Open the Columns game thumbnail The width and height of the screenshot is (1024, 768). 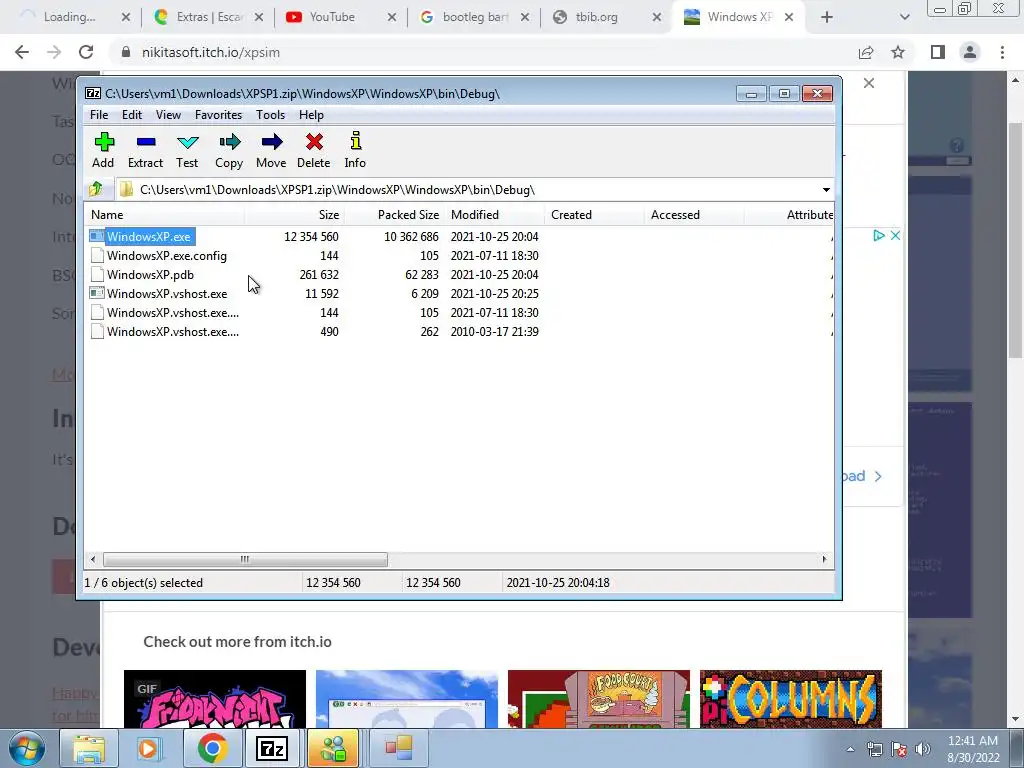[791, 699]
